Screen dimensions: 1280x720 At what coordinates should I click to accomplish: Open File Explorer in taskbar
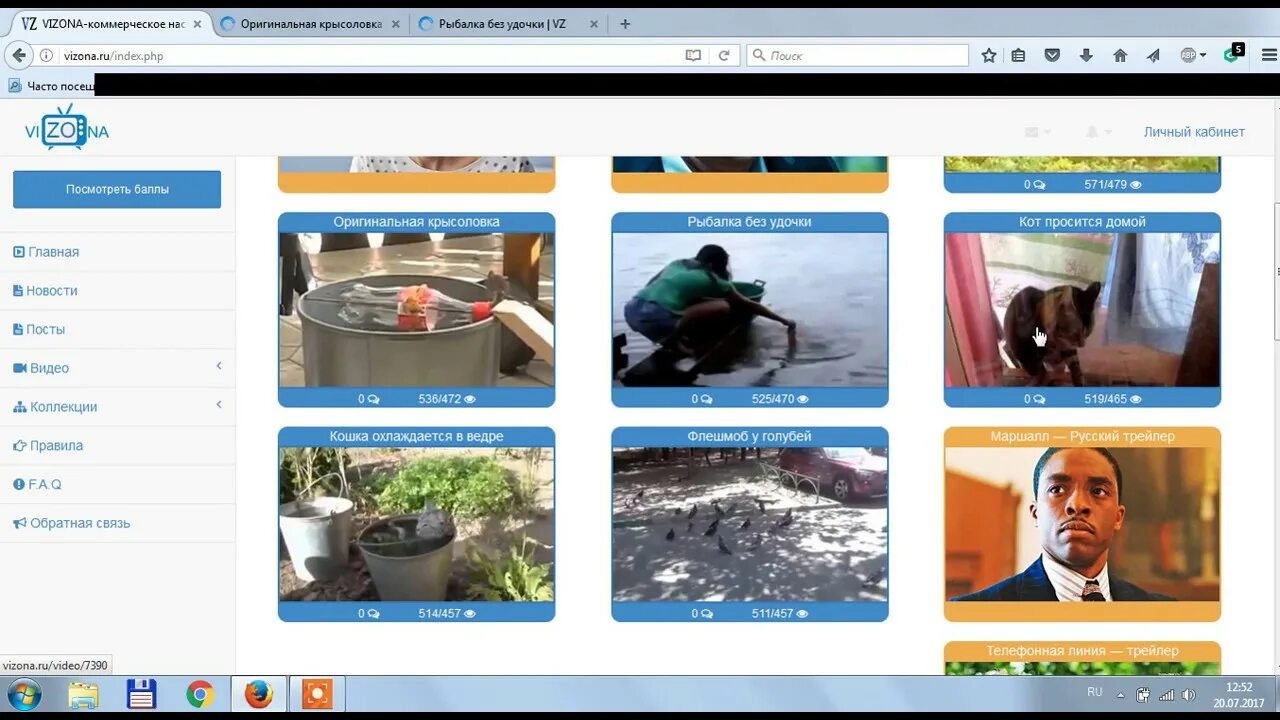[x=83, y=694]
